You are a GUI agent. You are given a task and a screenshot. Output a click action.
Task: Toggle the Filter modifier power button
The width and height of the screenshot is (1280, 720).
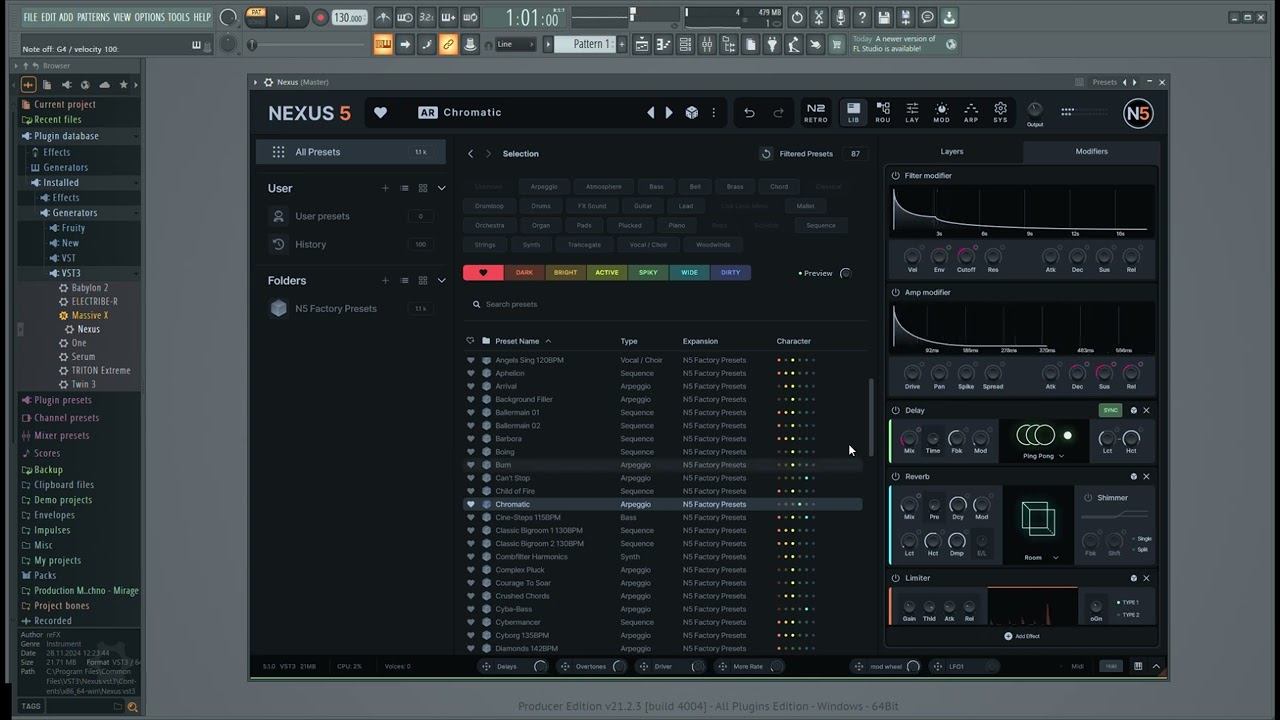point(896,176)
